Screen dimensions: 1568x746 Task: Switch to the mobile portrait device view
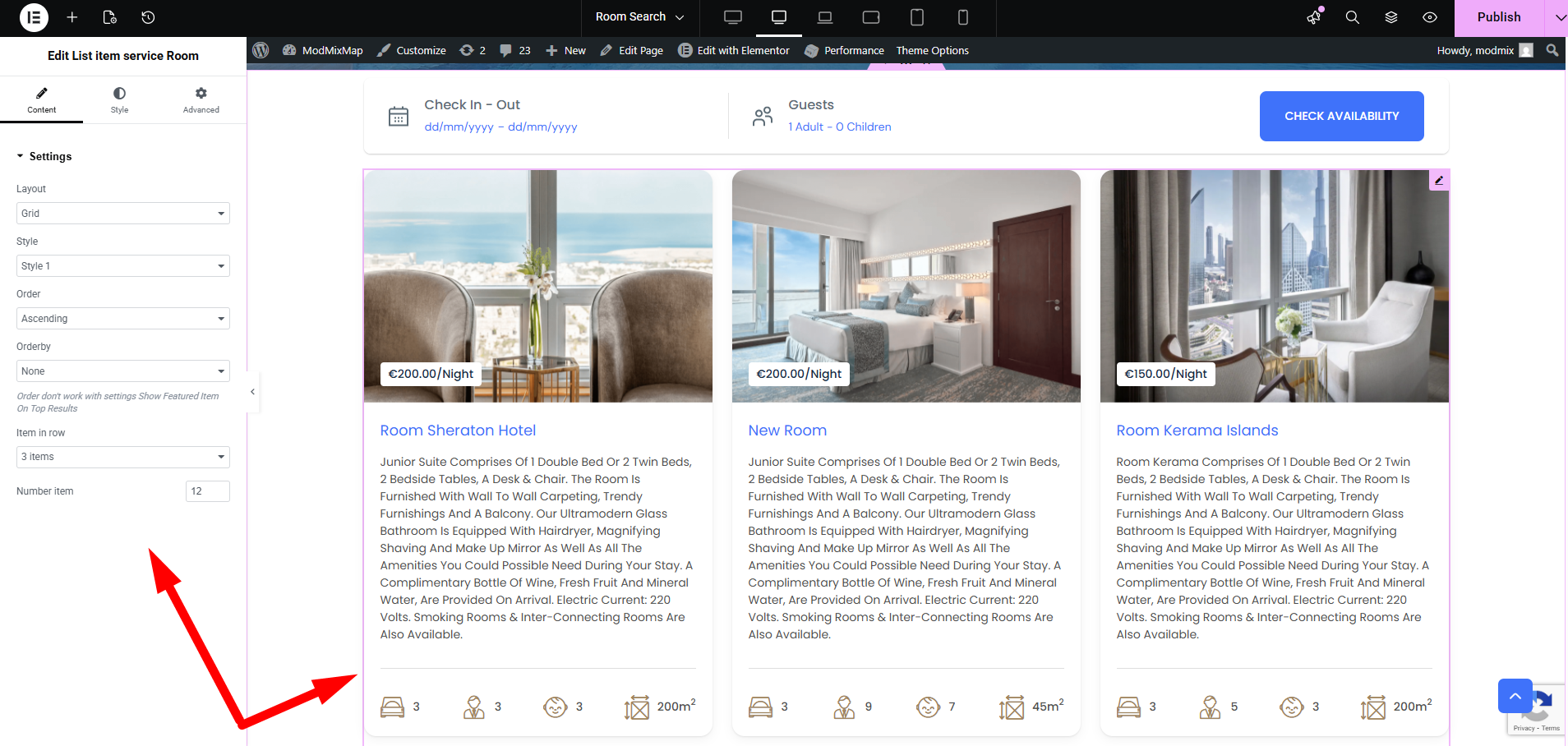click(x=963, y=17)
